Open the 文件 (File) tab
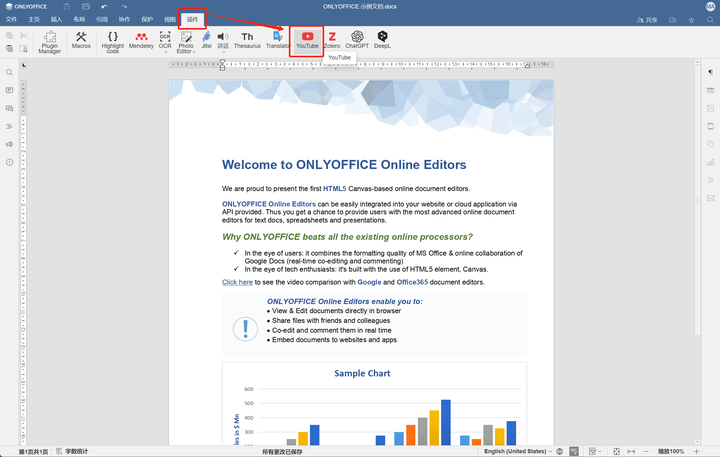 pyautogui.click(x=11, y=19)
